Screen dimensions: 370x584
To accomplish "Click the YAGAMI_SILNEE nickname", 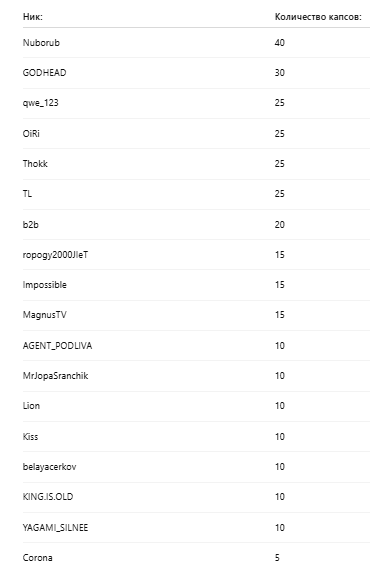I will [56, 527].
